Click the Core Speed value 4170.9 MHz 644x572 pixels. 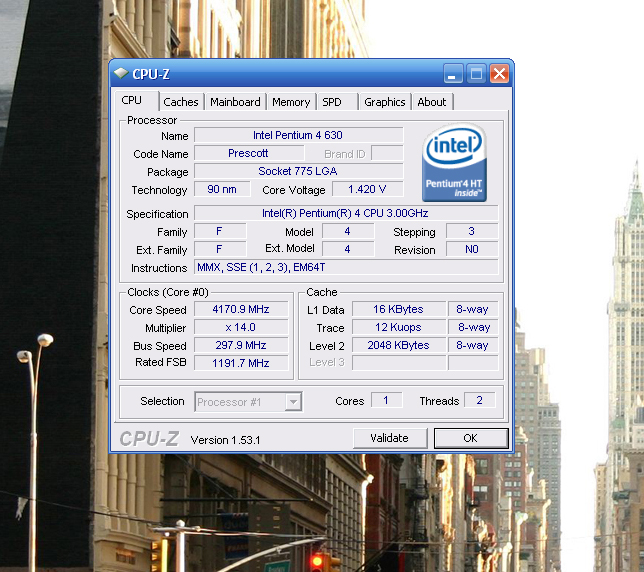click(x=241, y=309)
